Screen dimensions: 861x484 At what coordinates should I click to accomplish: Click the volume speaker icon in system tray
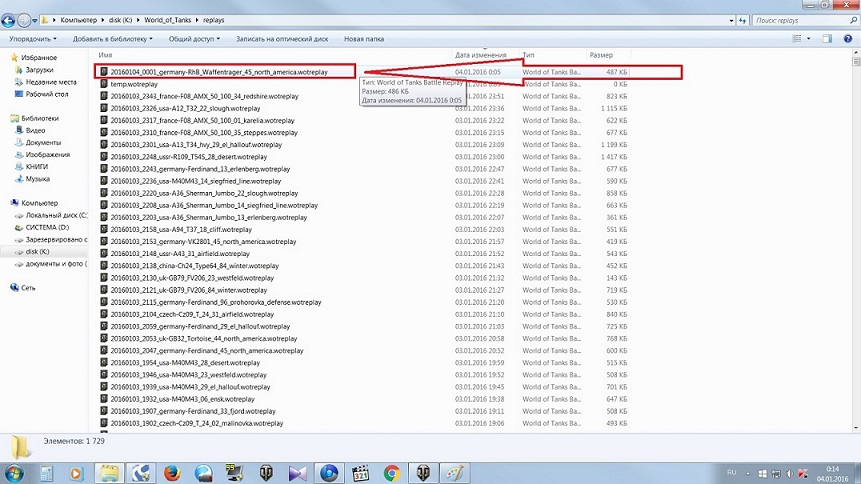tap(789, 473)
